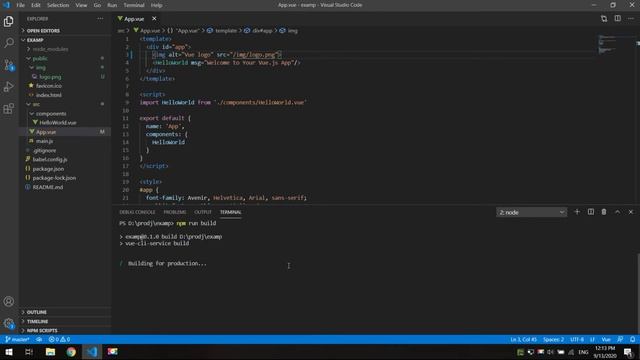Open the Extensions view
This screenshot has width=640, height=360.
[x=9, y=109]
